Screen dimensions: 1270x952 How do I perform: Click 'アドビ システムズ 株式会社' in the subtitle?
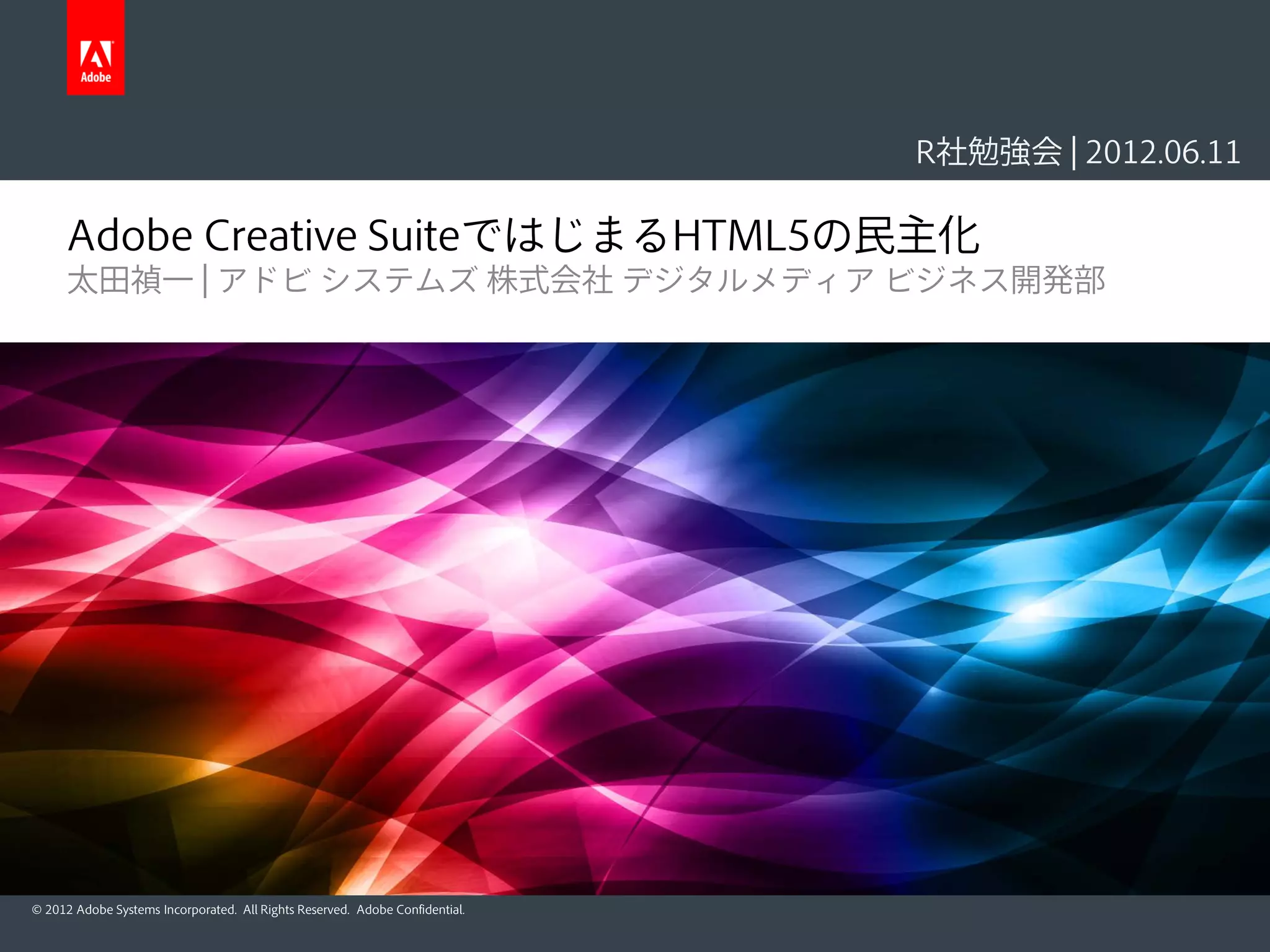(415, 280)
